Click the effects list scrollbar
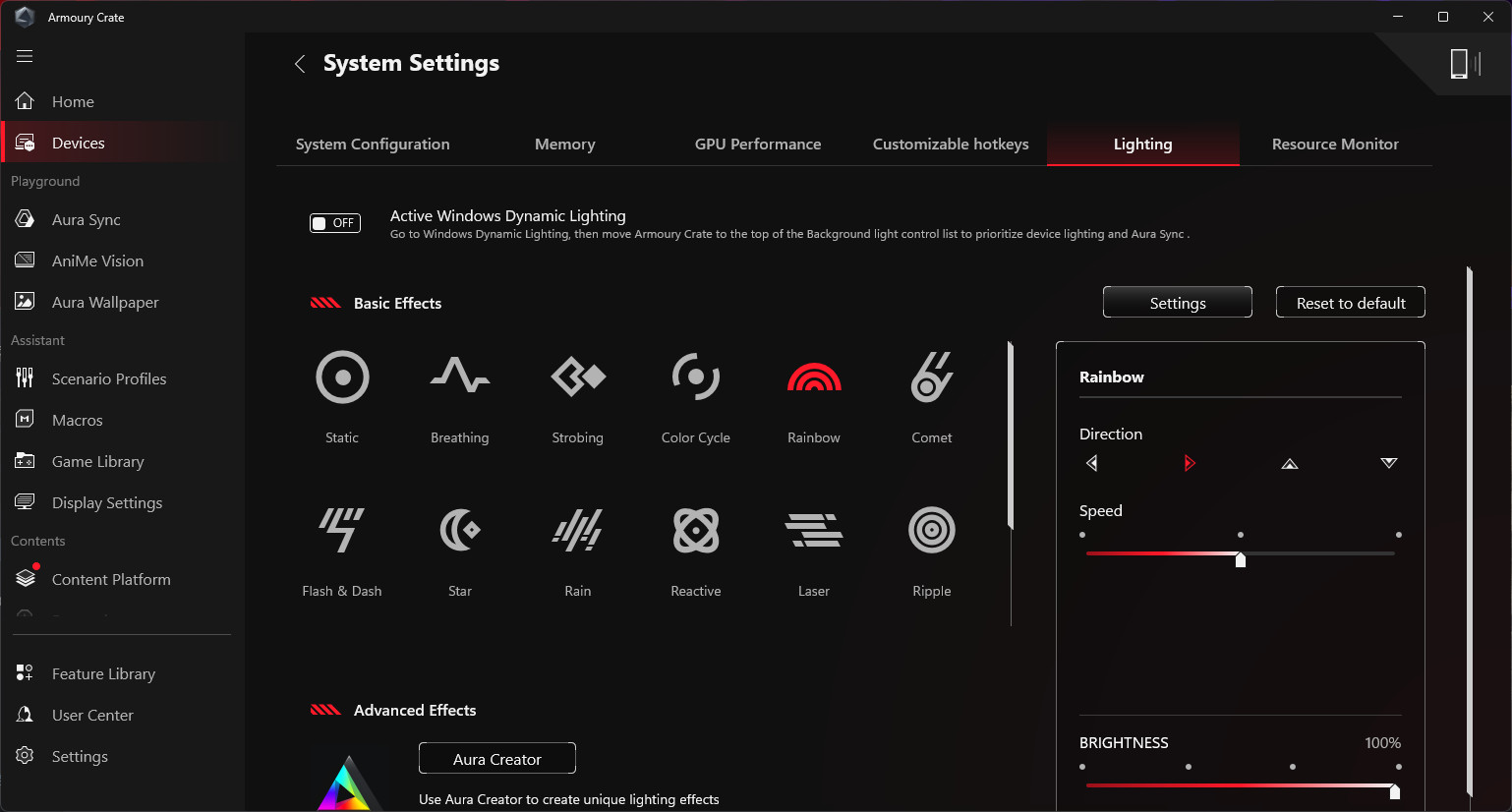The width and height of the screenshot is (1512, 812). (x=1011, y=435)
